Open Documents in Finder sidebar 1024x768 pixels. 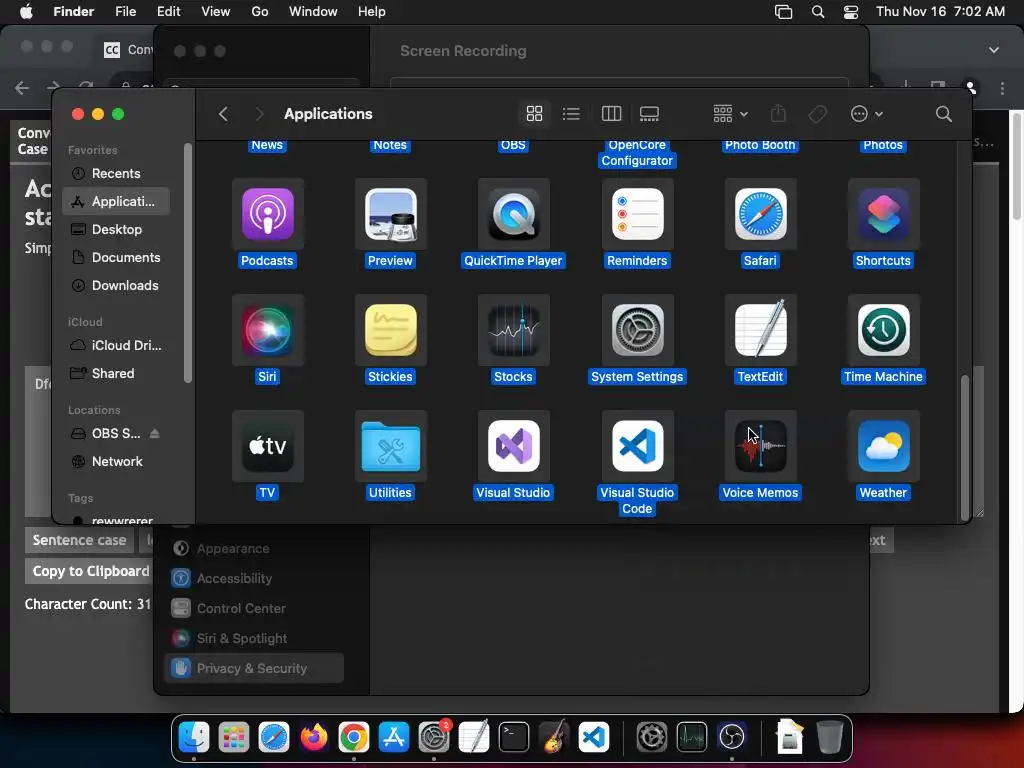click(x=116, y=257)
